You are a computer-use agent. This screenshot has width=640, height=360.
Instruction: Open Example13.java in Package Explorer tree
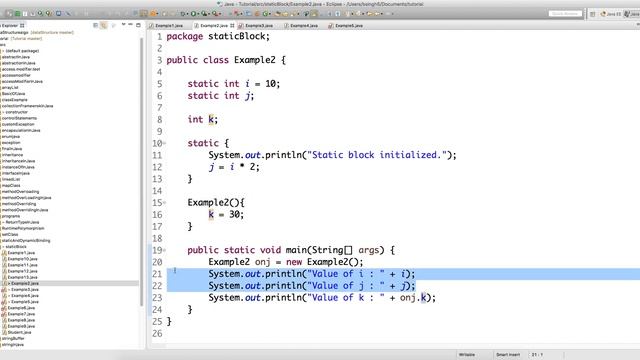(22, 277)
